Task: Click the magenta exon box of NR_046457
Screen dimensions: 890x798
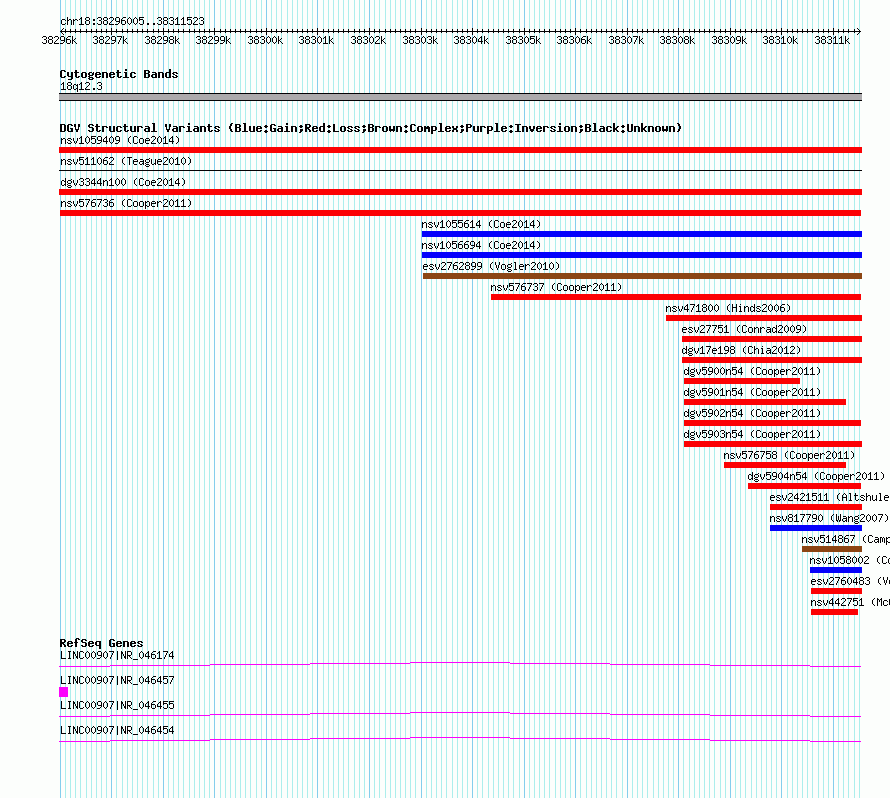Action: coord(64,692)
